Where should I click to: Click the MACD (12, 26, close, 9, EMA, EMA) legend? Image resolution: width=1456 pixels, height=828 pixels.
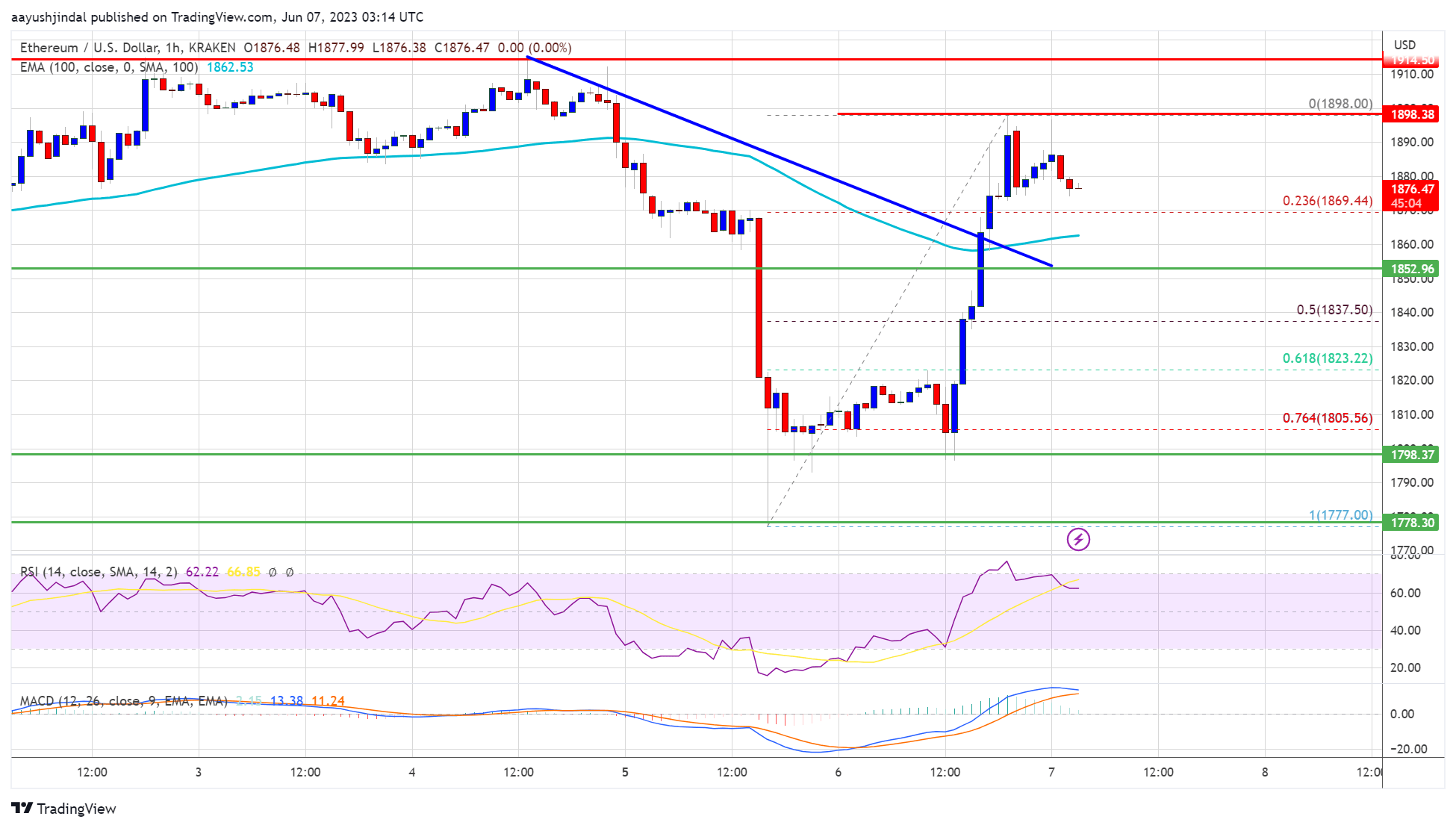(x=123, y=701)
